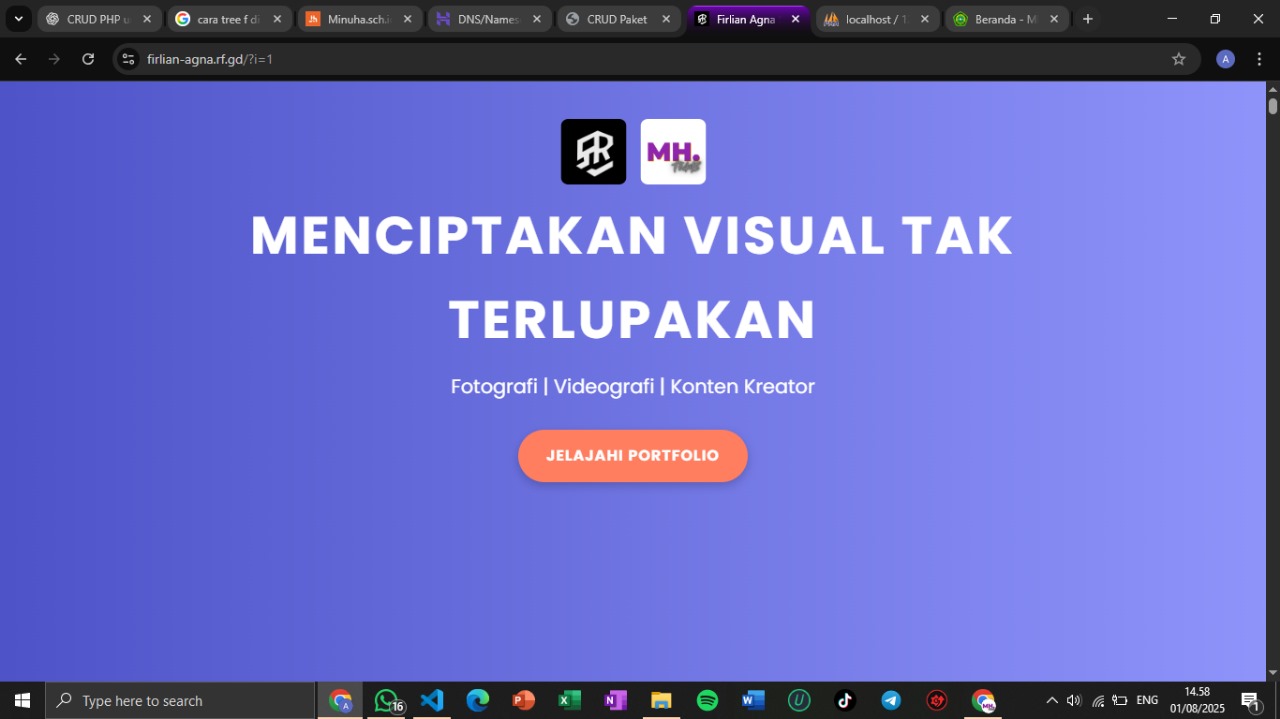Click the site information icon in address bar

pyautogui.click(x=127, y=59)
